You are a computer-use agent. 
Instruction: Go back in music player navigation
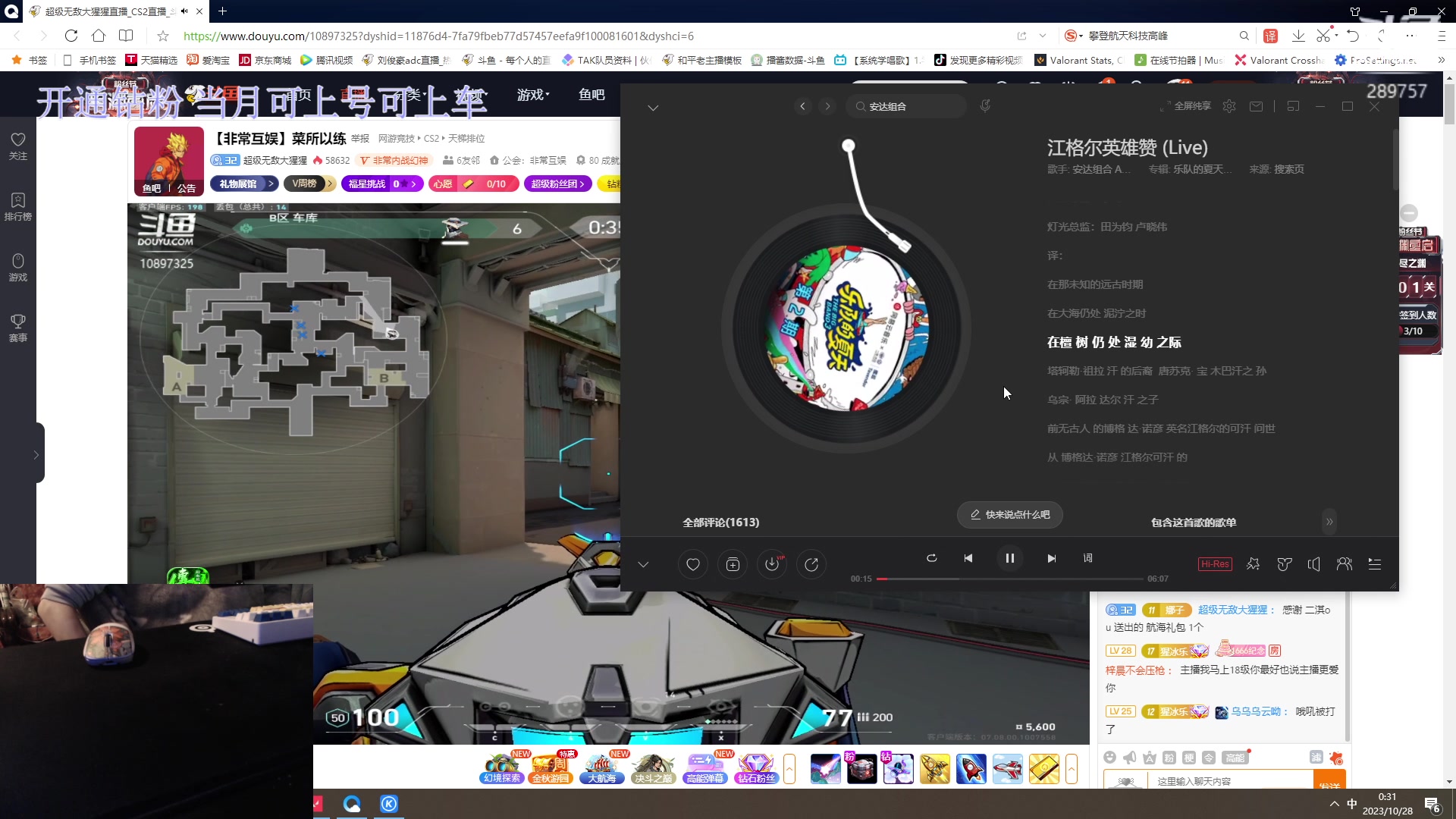[x=803, y=106]
